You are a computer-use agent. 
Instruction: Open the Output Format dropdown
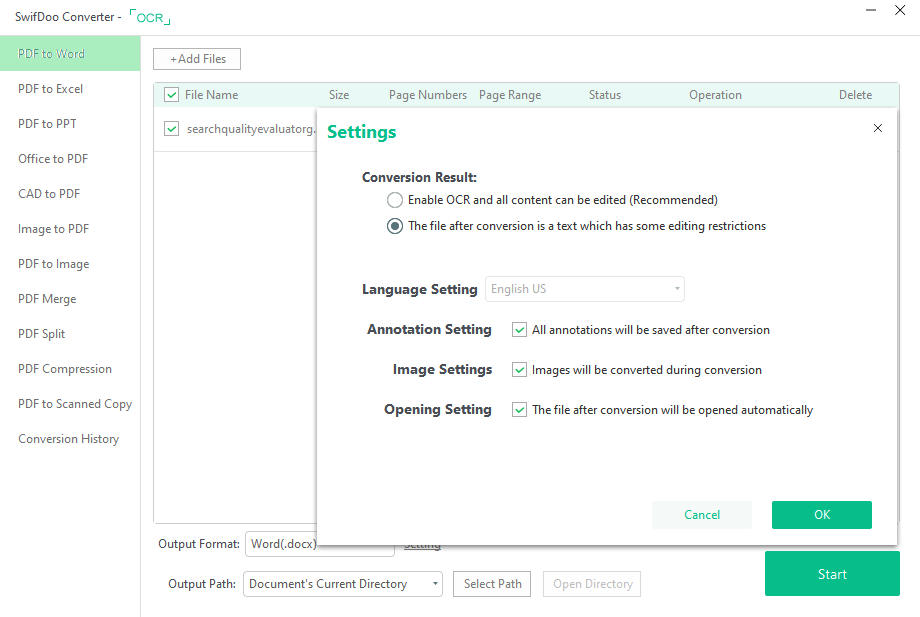[320, 544]
